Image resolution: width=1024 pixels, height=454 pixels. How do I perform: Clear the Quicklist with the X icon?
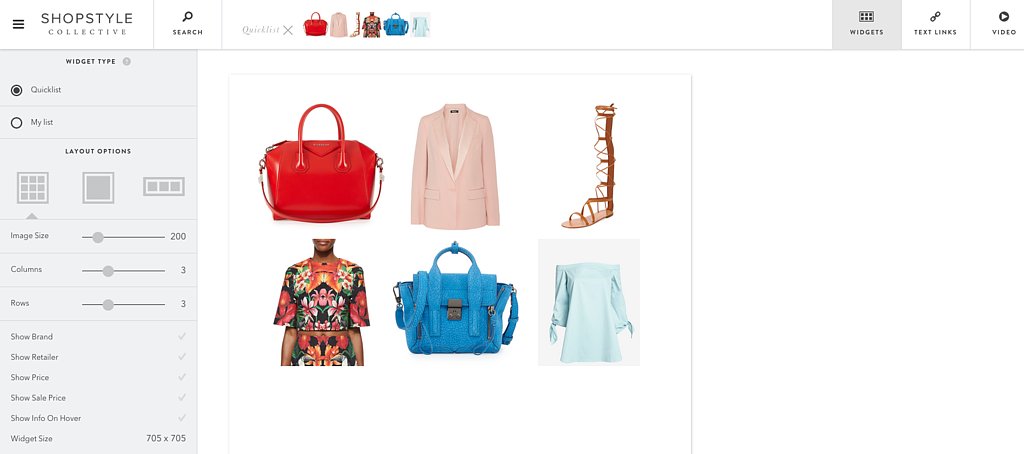[x=288, y=30]
